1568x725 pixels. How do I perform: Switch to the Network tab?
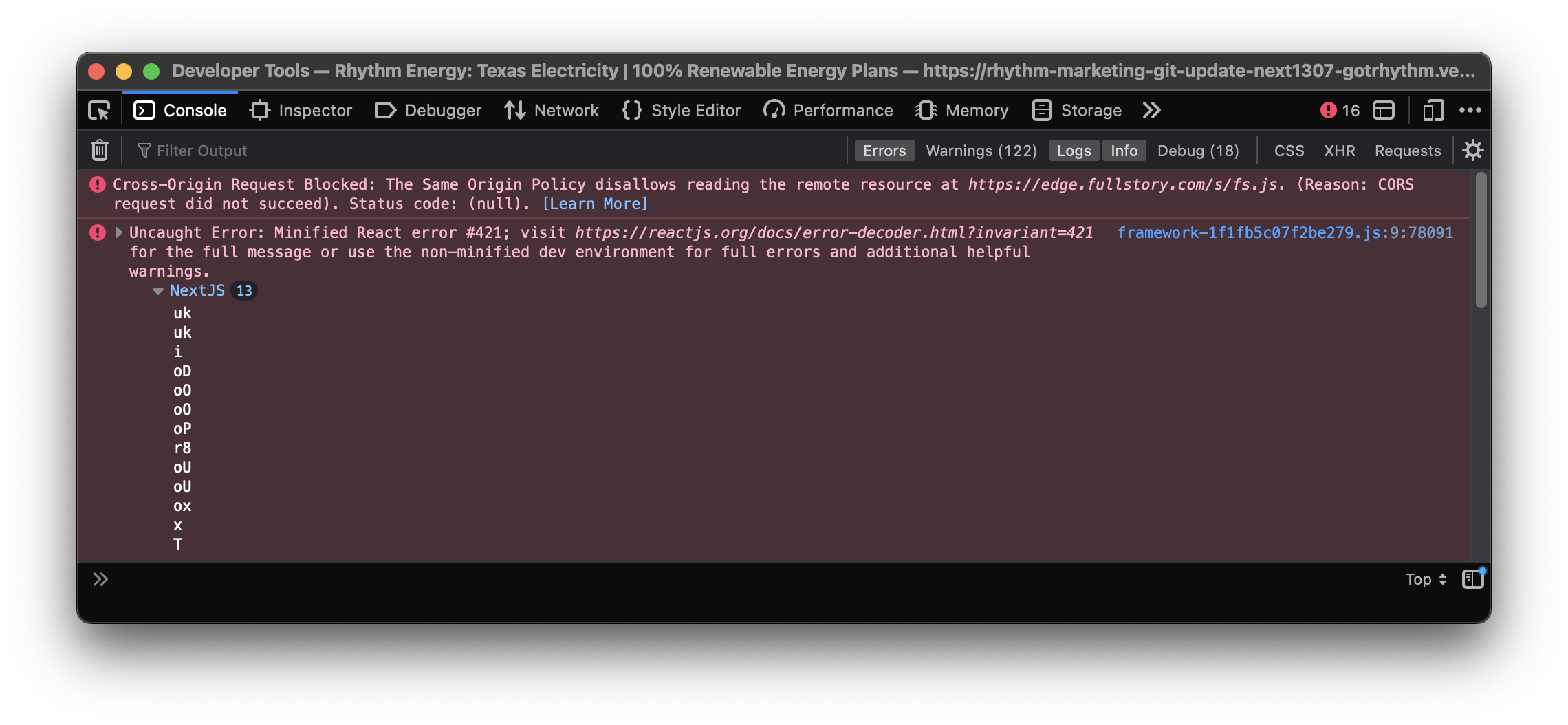pos(552,110)
